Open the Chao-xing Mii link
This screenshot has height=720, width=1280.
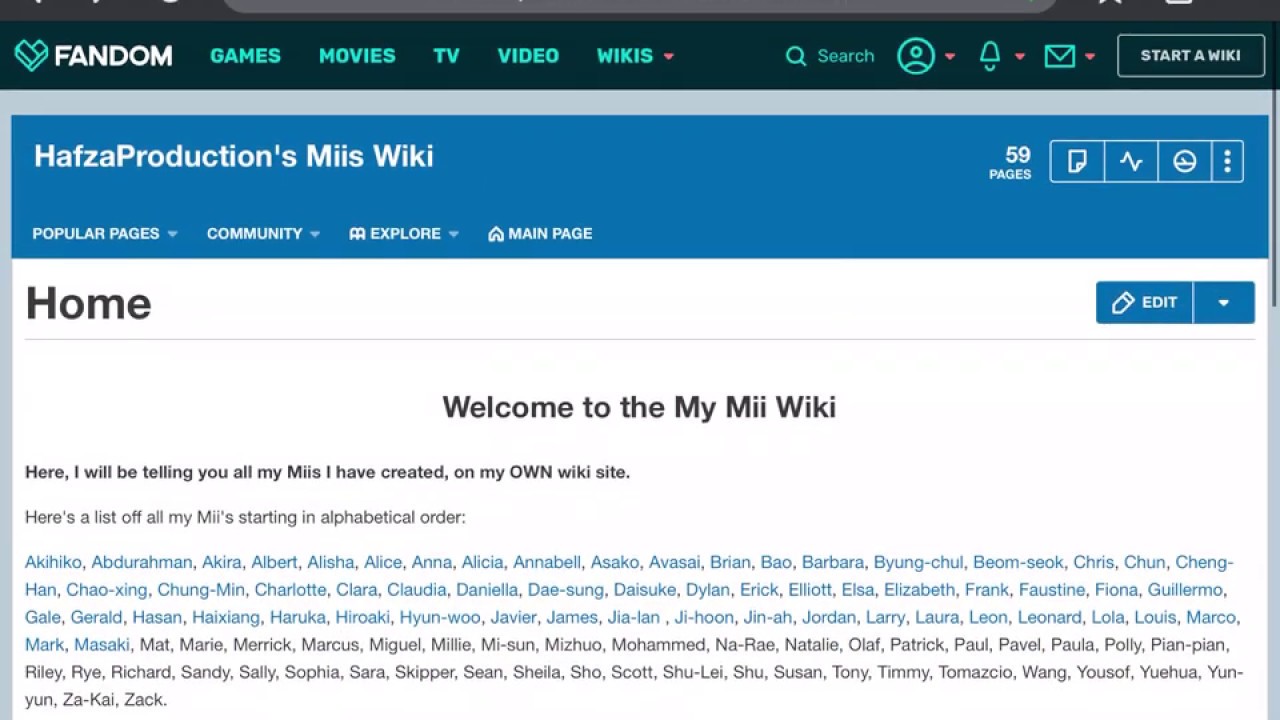[106, 590]
